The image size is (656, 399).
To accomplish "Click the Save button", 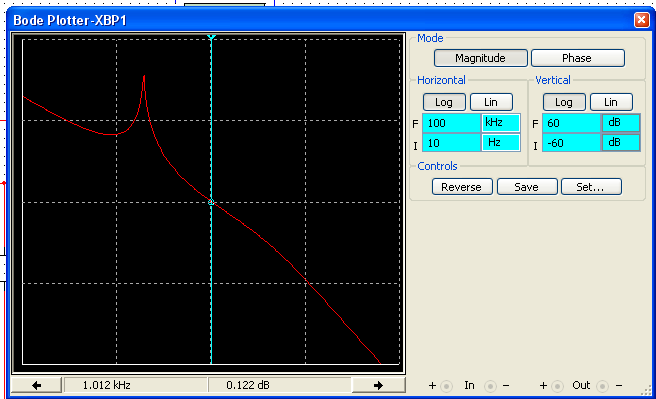I will click(x=527, y=187).
